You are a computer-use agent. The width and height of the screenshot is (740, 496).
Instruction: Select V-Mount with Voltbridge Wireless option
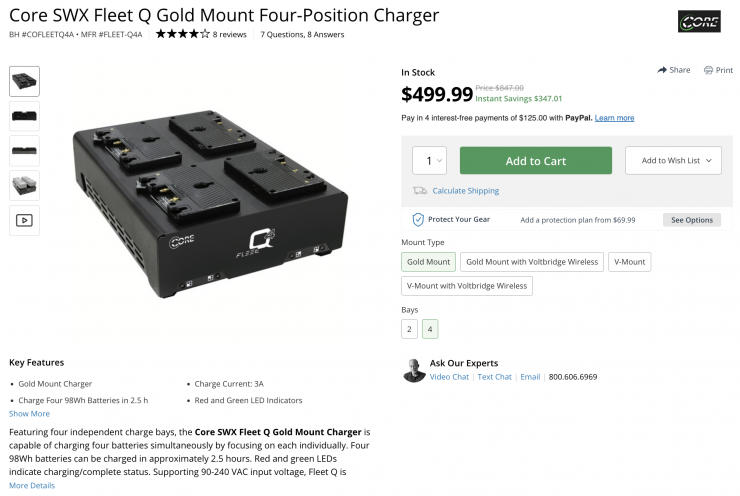(x=467, y=286)
